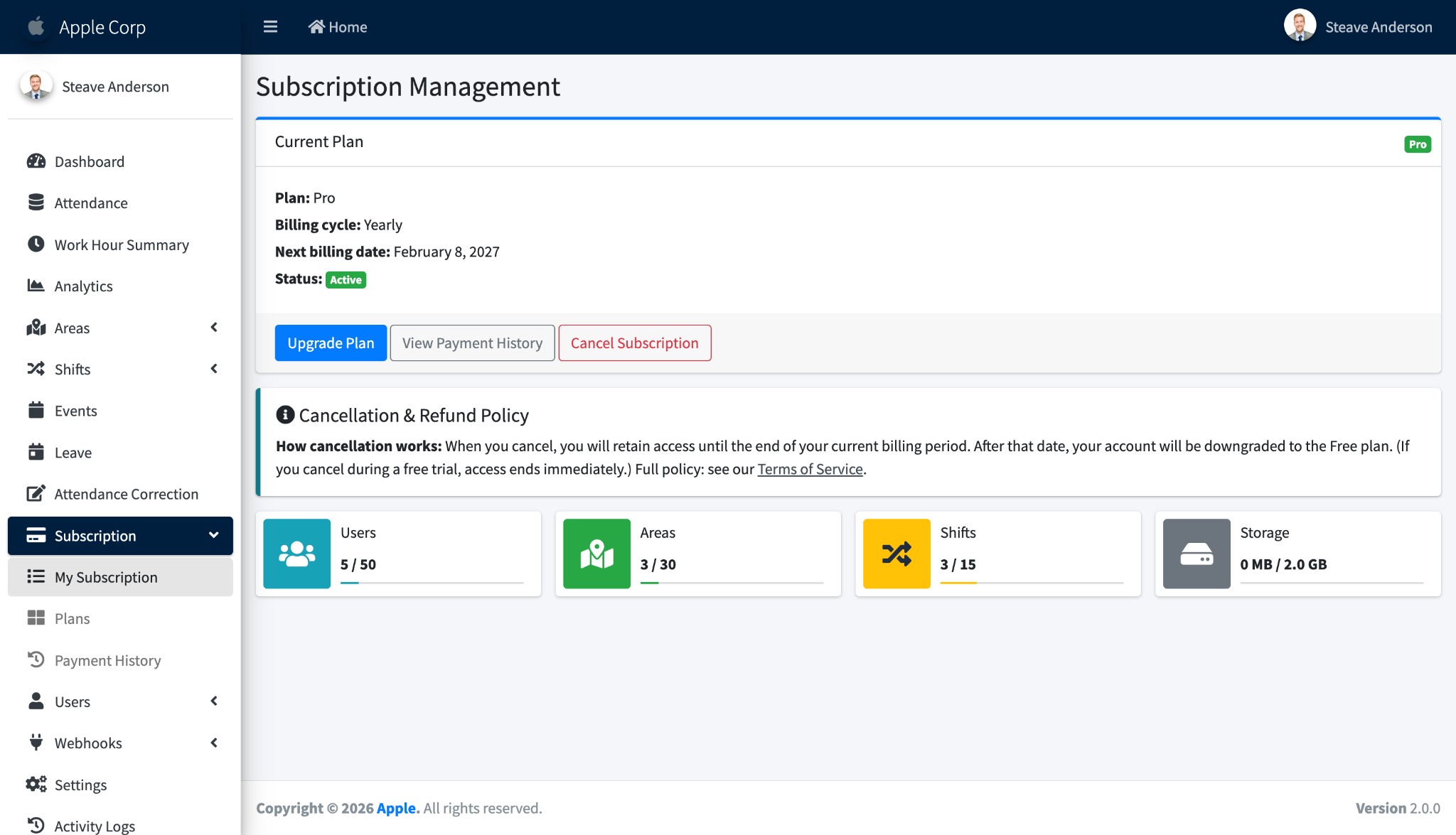
Task: Open the Terms of Service link
Action: tap(810, 469)
